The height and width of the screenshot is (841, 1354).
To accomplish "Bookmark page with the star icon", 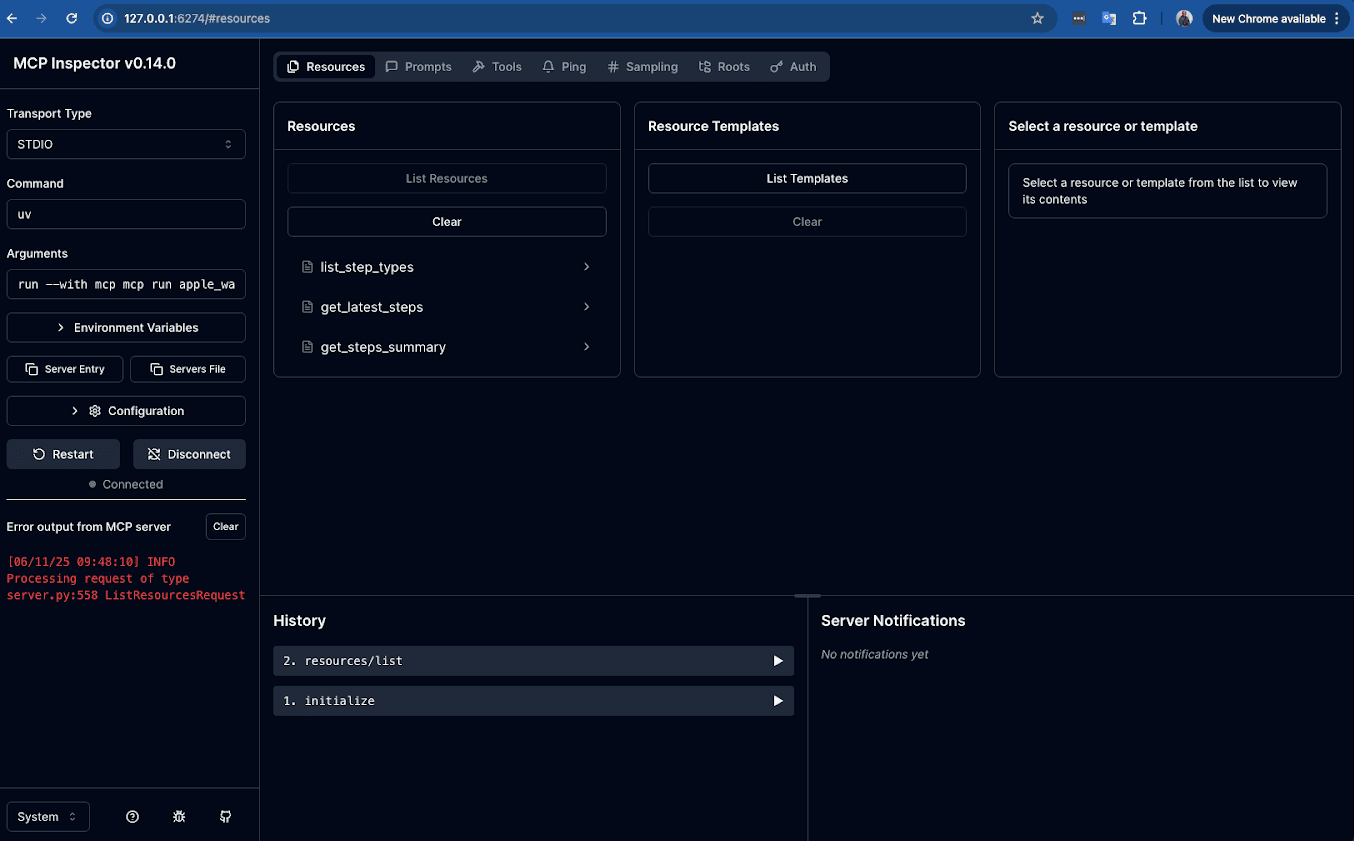I will pos(1037,18).
